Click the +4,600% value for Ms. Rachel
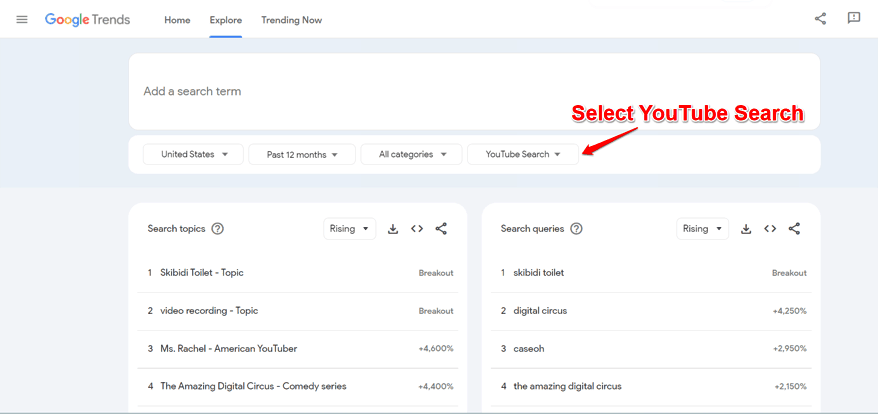 tap(436, 348)
